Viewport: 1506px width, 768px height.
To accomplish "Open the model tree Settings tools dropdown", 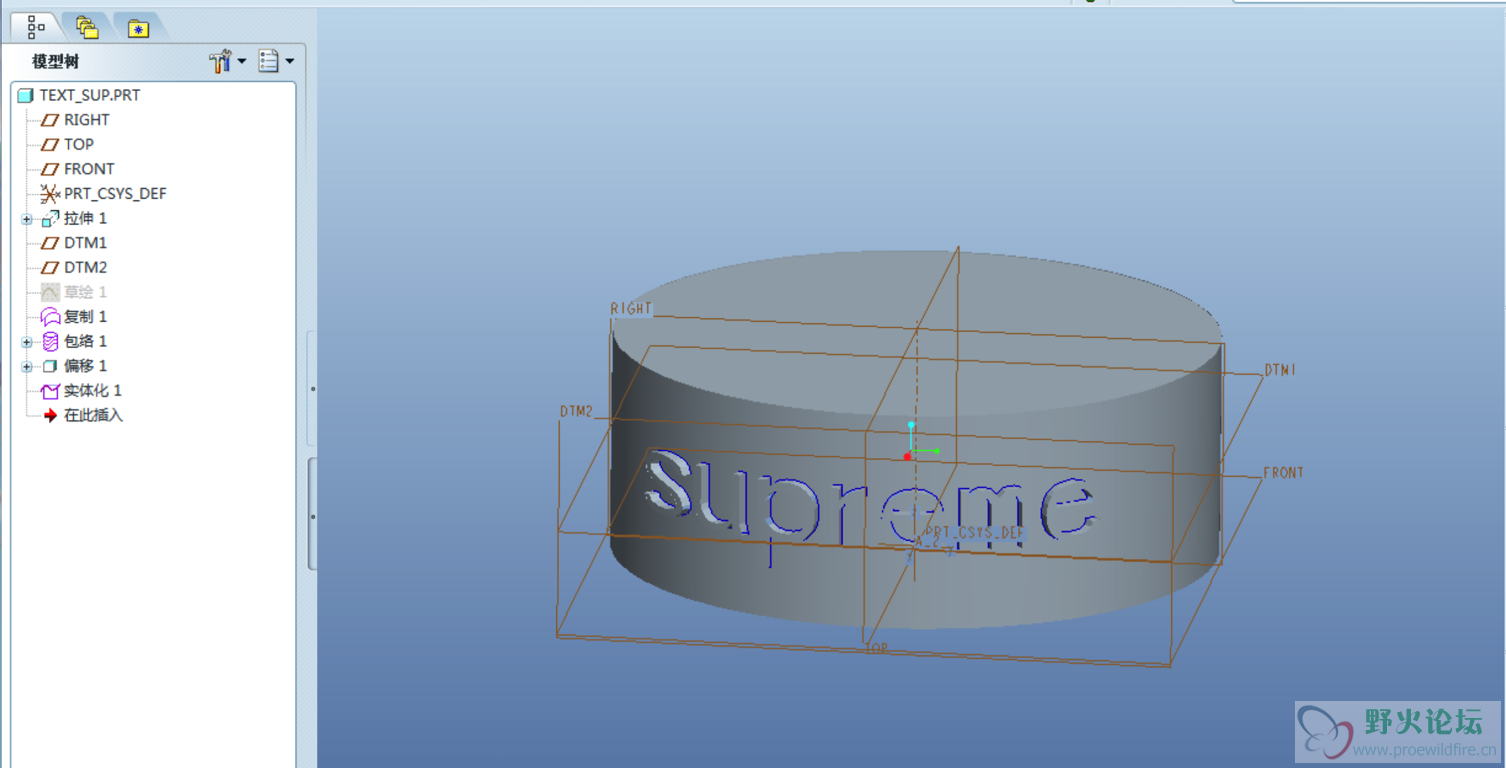I will [x=227, y=61].
